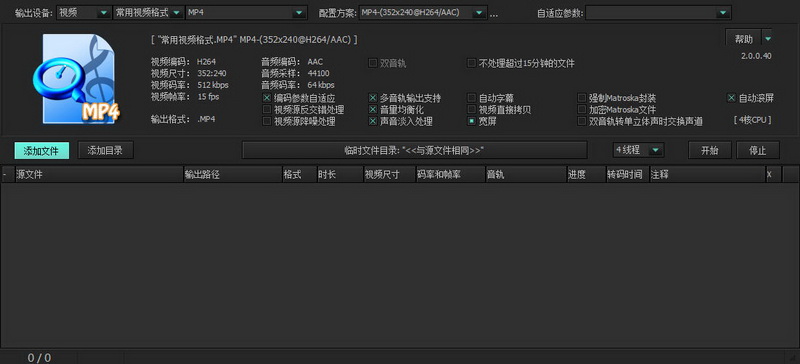Click the X column header icon
Image resolution: width=800 pixels, height=364 pixels.
(769, 175)
